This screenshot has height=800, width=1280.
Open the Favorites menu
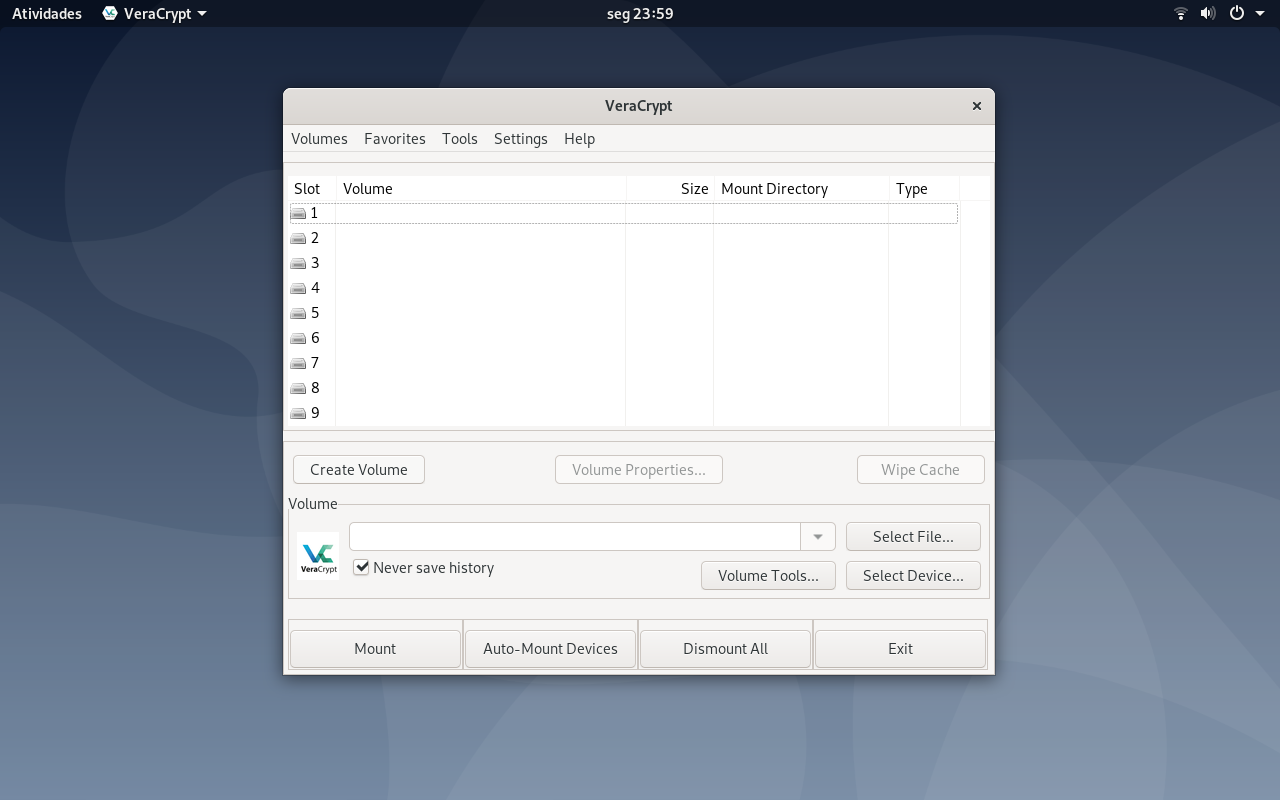pos(395,139)
